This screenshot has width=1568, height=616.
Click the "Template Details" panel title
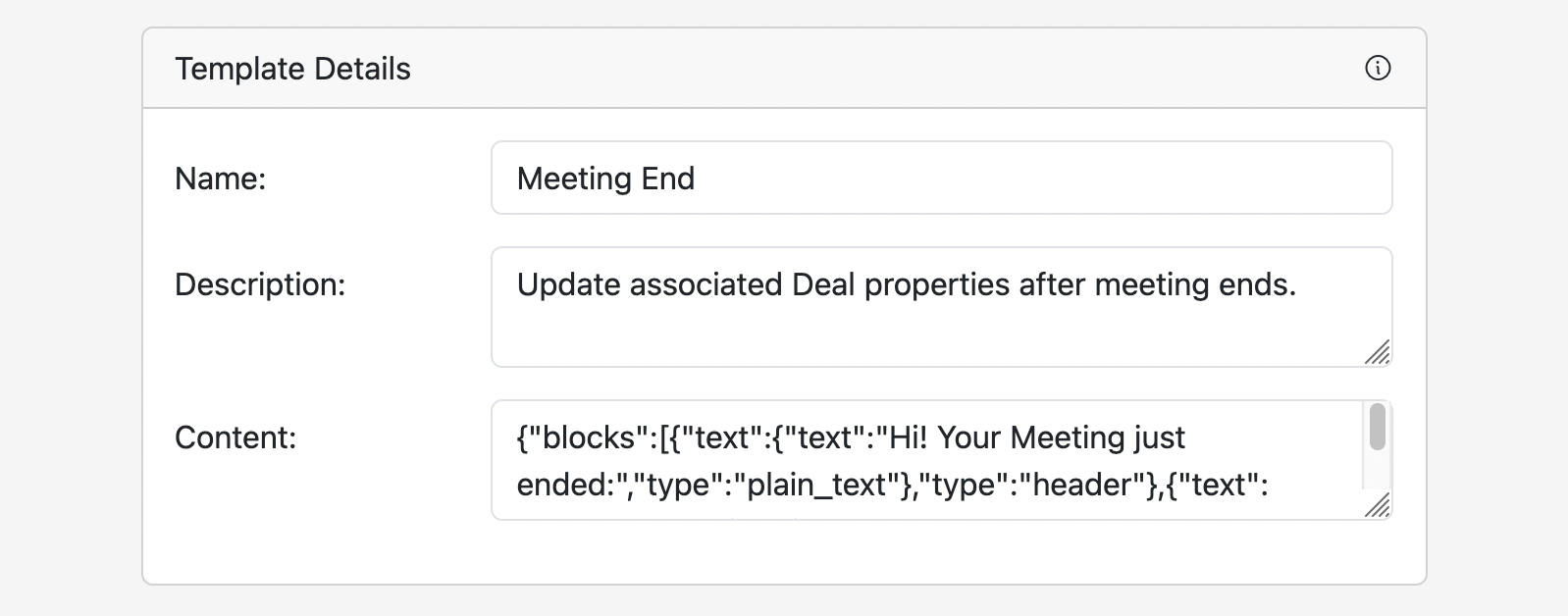coord(292,69)
